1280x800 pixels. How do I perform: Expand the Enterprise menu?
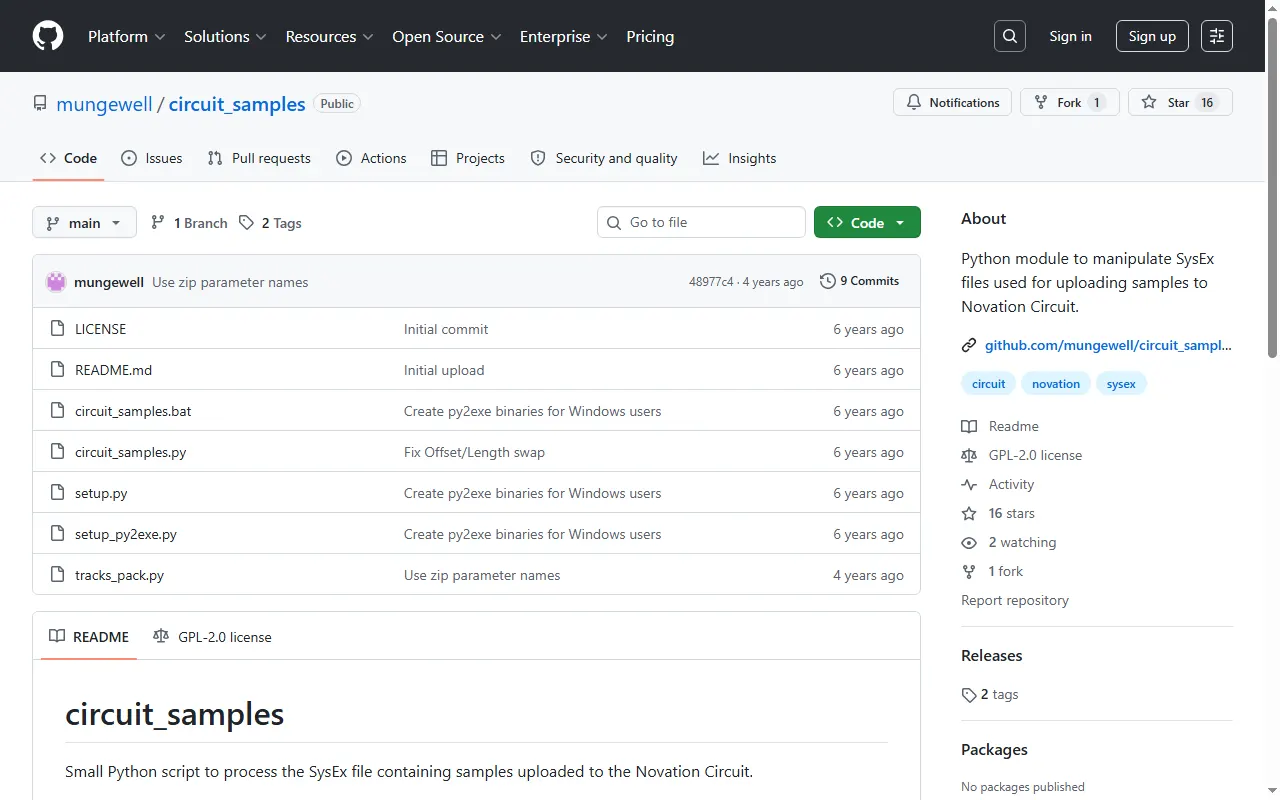coord(564,36)
